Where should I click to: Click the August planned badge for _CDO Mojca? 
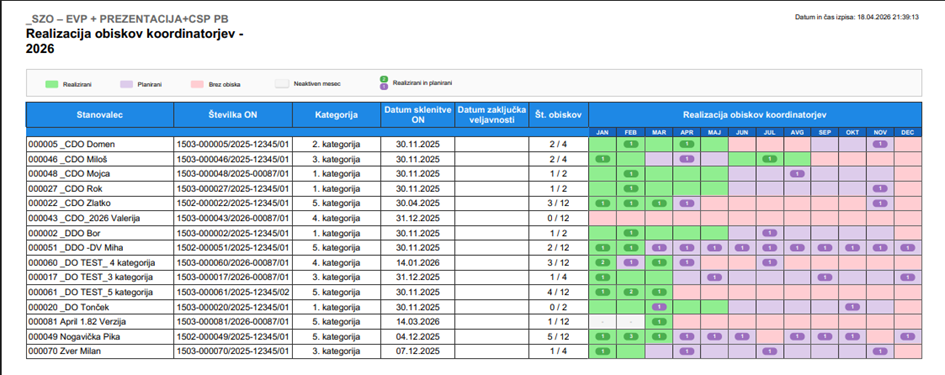[797, 174]
